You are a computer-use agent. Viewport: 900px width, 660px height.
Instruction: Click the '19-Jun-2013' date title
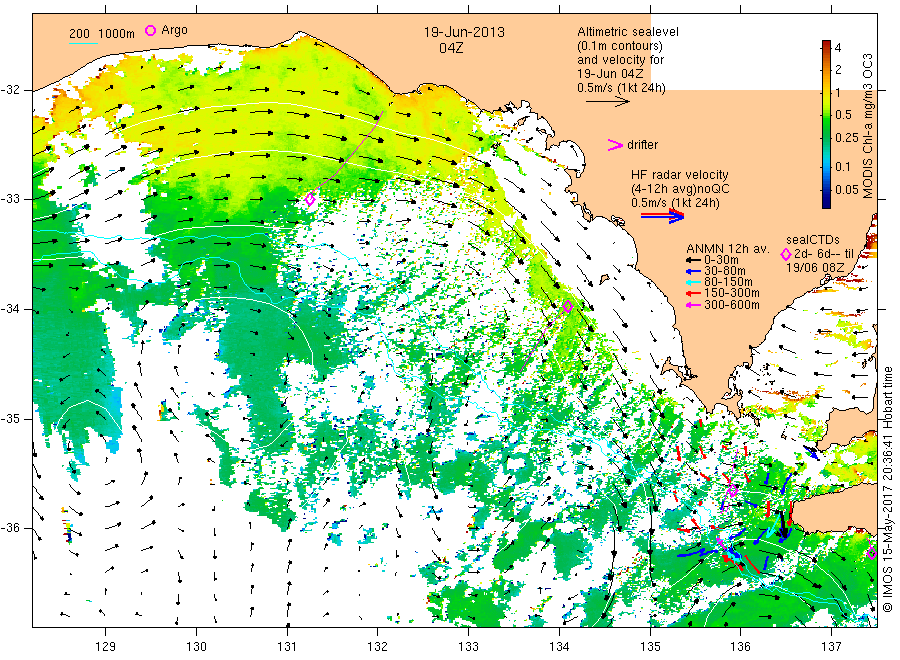464,33
